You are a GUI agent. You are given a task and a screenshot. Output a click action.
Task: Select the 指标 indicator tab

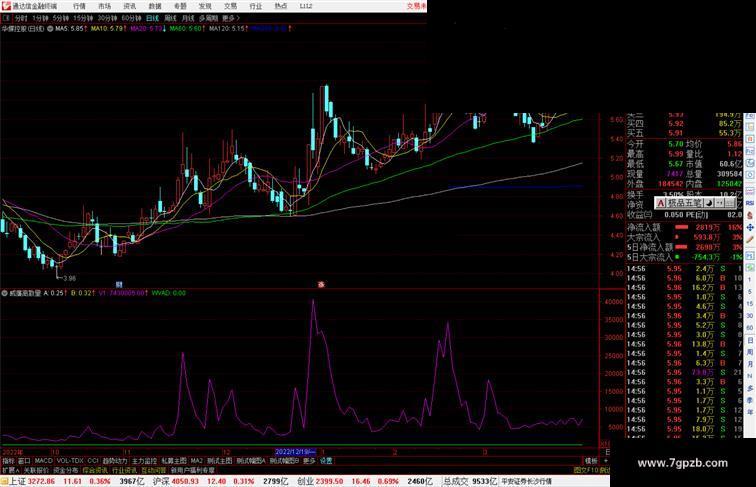click(8, 461)
